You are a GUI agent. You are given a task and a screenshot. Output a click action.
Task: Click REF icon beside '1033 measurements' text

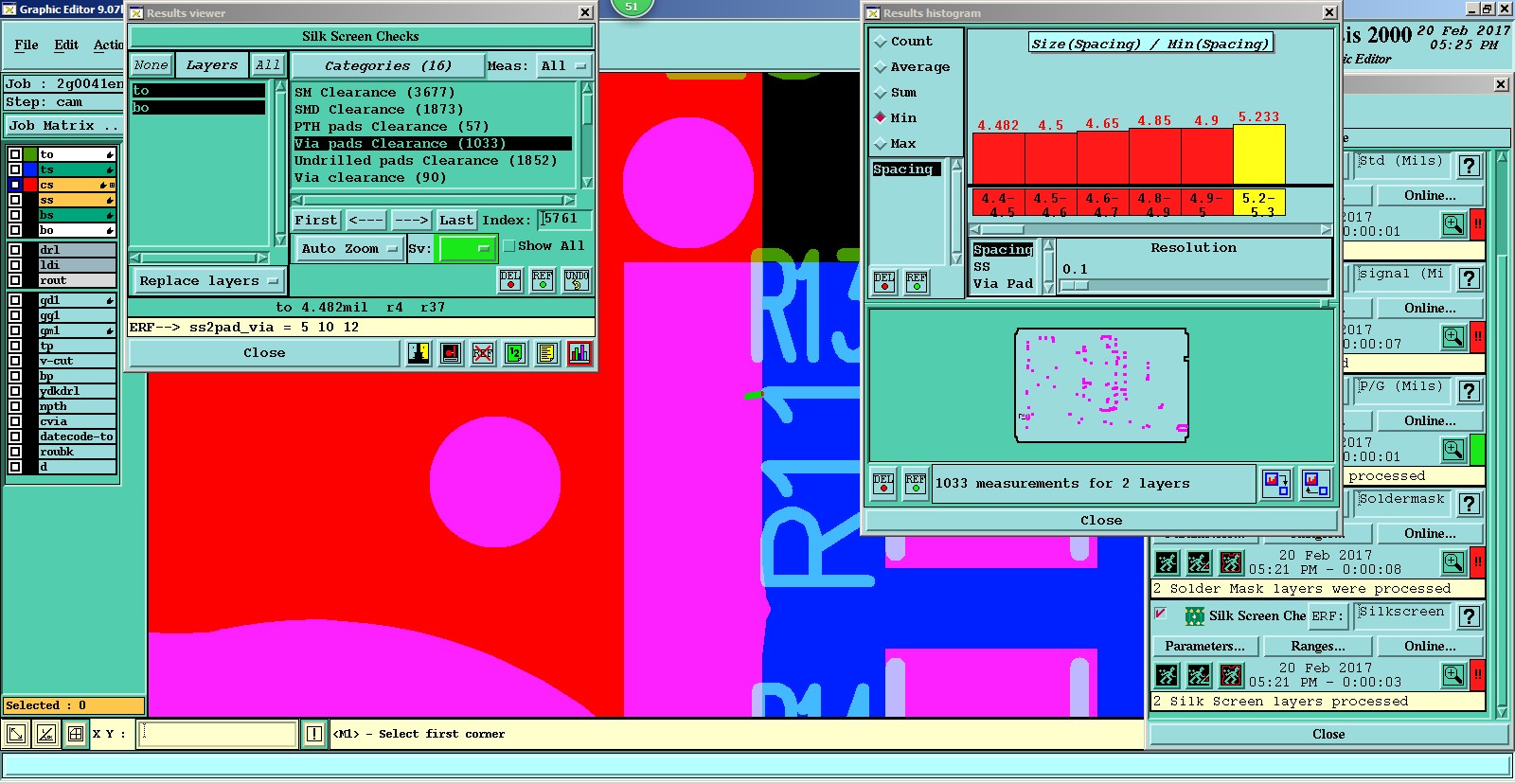coord(916,484)
